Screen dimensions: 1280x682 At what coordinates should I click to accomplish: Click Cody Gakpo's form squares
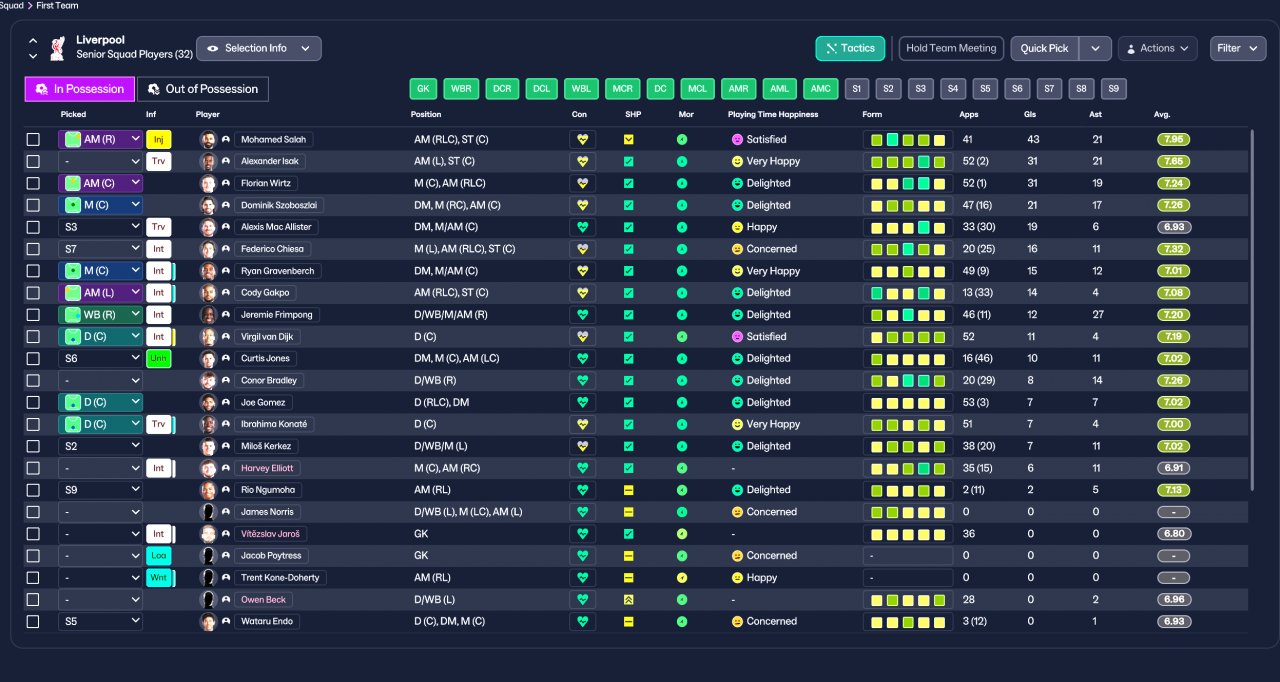click(x=908, y=293)
